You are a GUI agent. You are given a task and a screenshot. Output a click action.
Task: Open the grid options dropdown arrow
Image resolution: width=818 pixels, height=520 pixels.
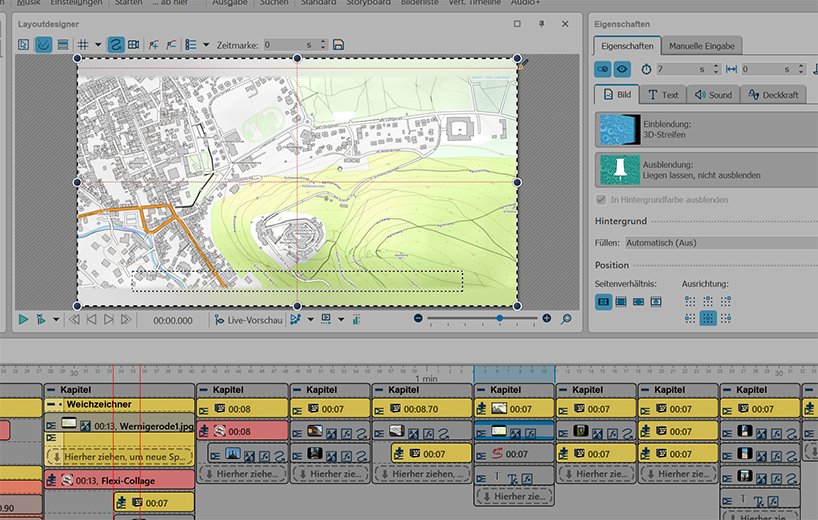[x=97, y=44]
